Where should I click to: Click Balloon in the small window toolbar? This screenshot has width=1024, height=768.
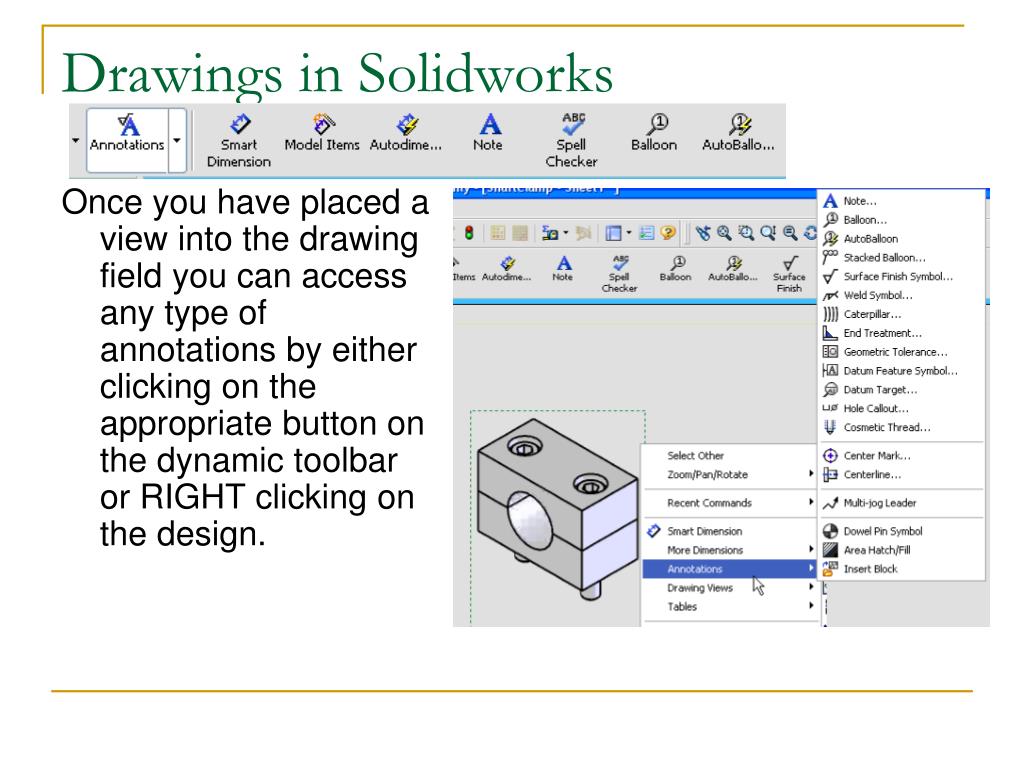click(676, 268)
